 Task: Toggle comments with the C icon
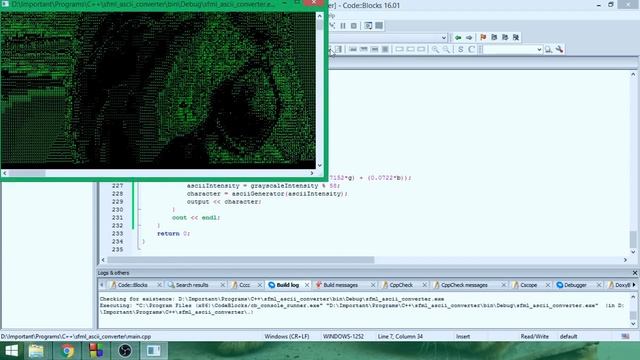(x=471, y=49)
